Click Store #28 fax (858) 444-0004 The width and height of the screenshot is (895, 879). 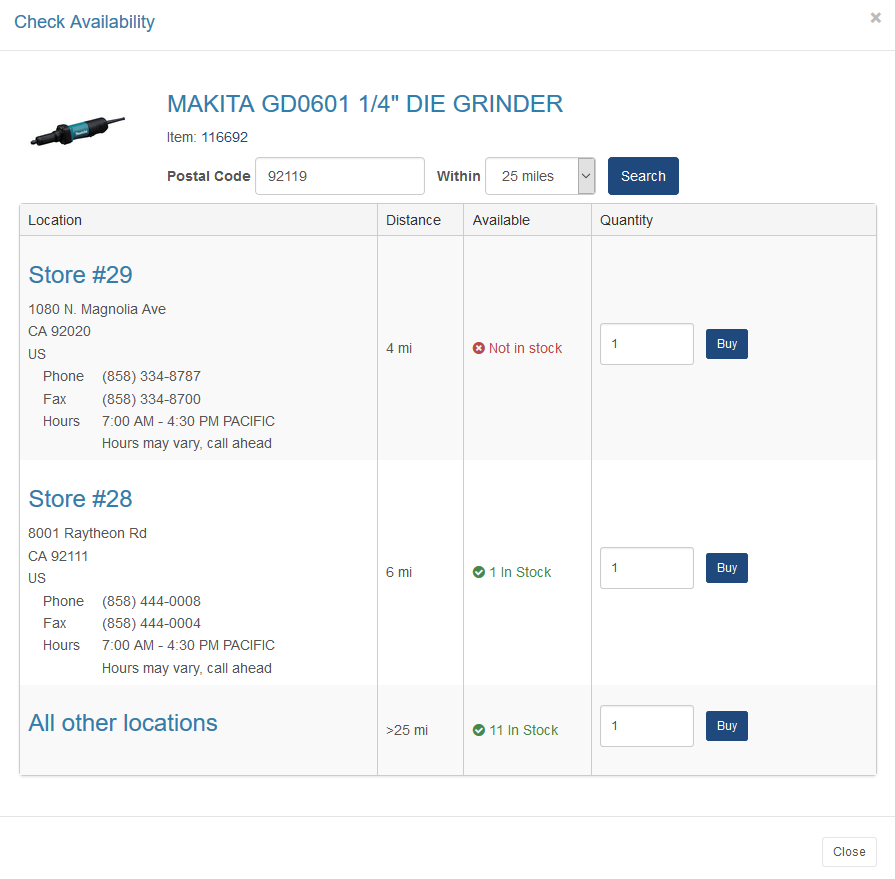[151, 623]
